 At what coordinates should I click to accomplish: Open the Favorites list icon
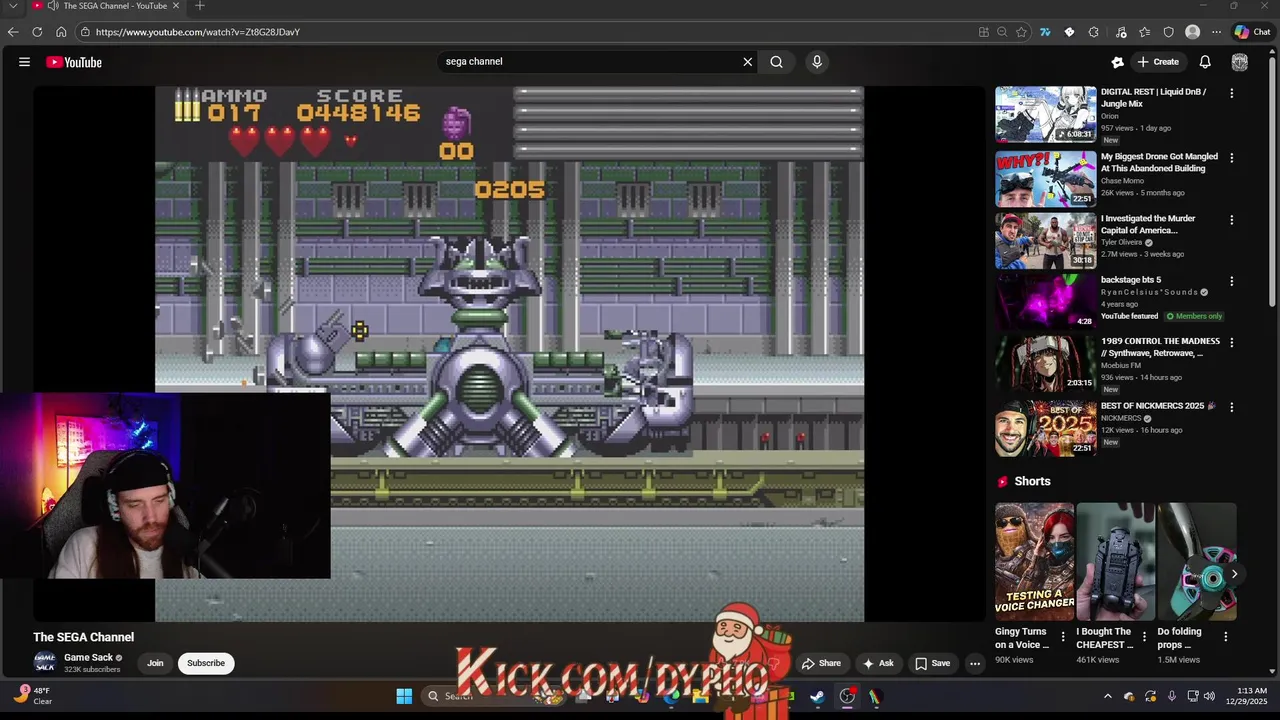pyautogui.click(x=1144, y=32)
